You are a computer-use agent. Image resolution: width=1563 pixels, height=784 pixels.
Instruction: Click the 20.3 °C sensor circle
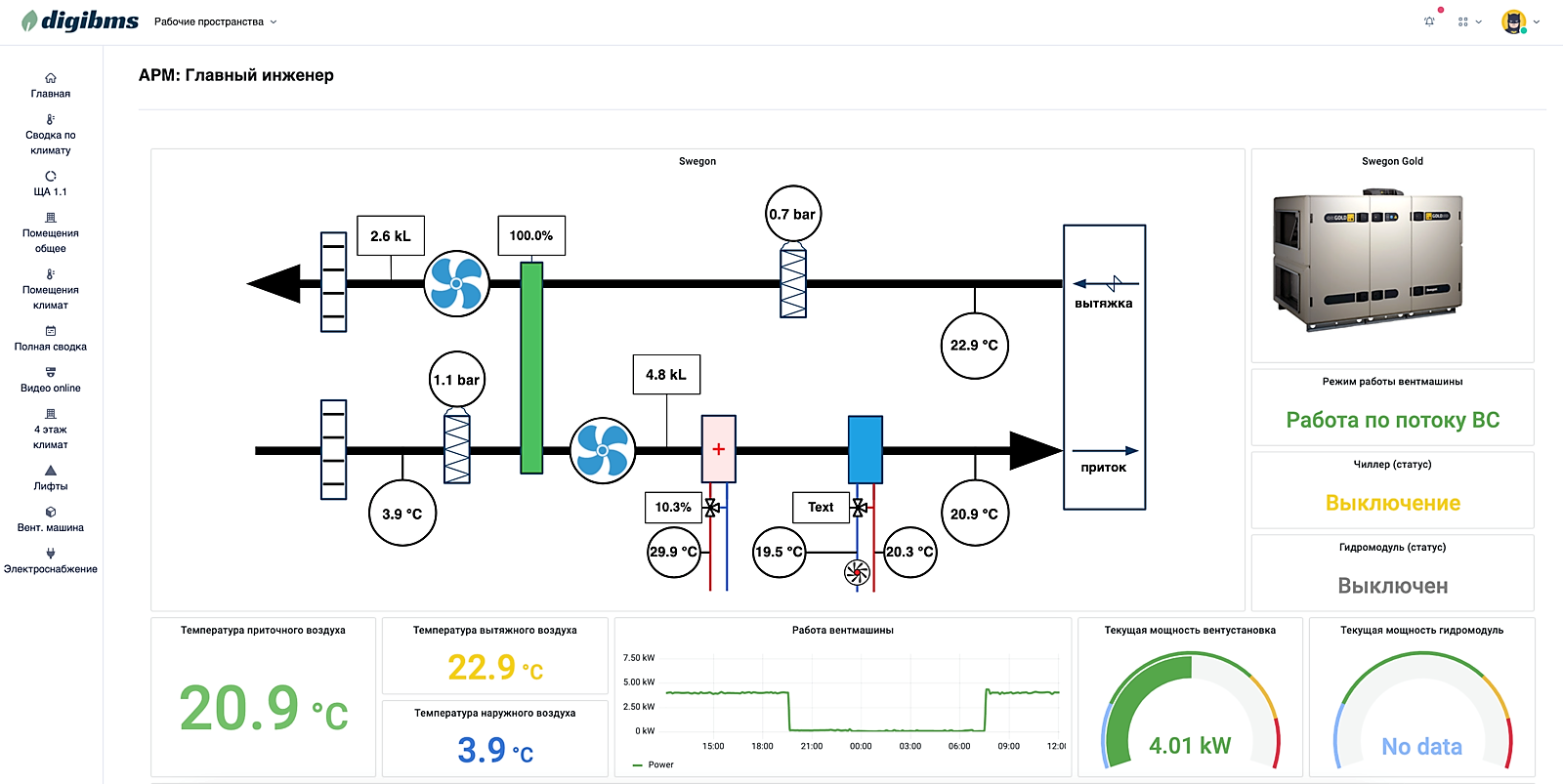(910, 551)
